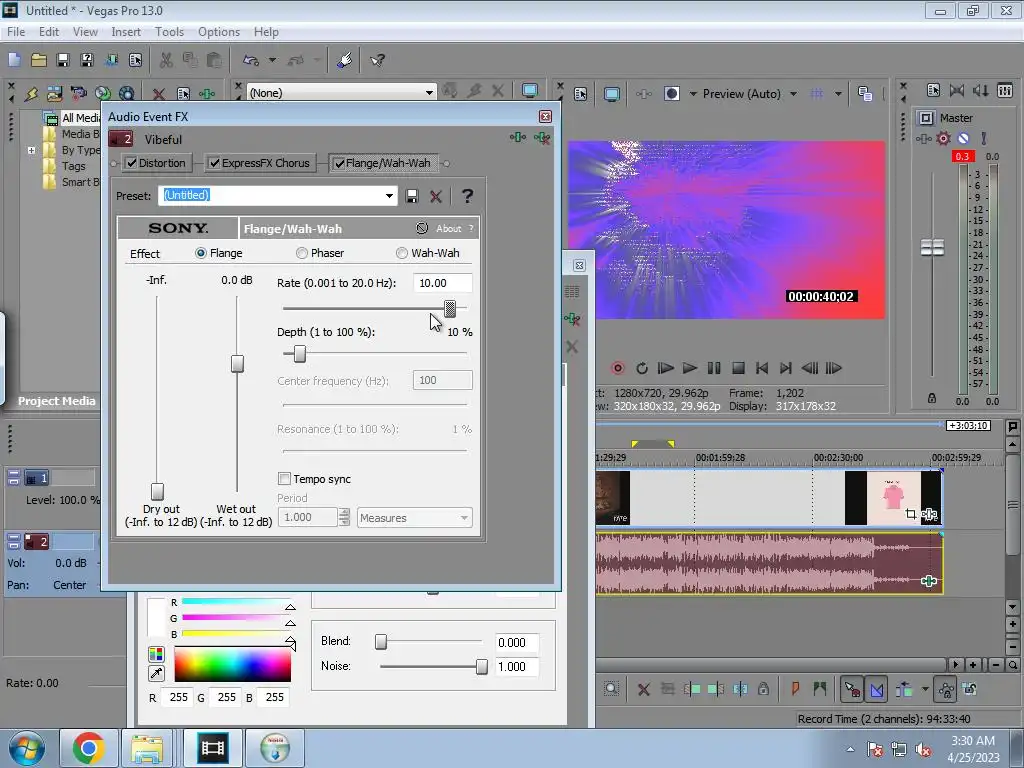
Task: Select the Phaser effect radio button
Action: pyautogui.click(x=302, y=253)
